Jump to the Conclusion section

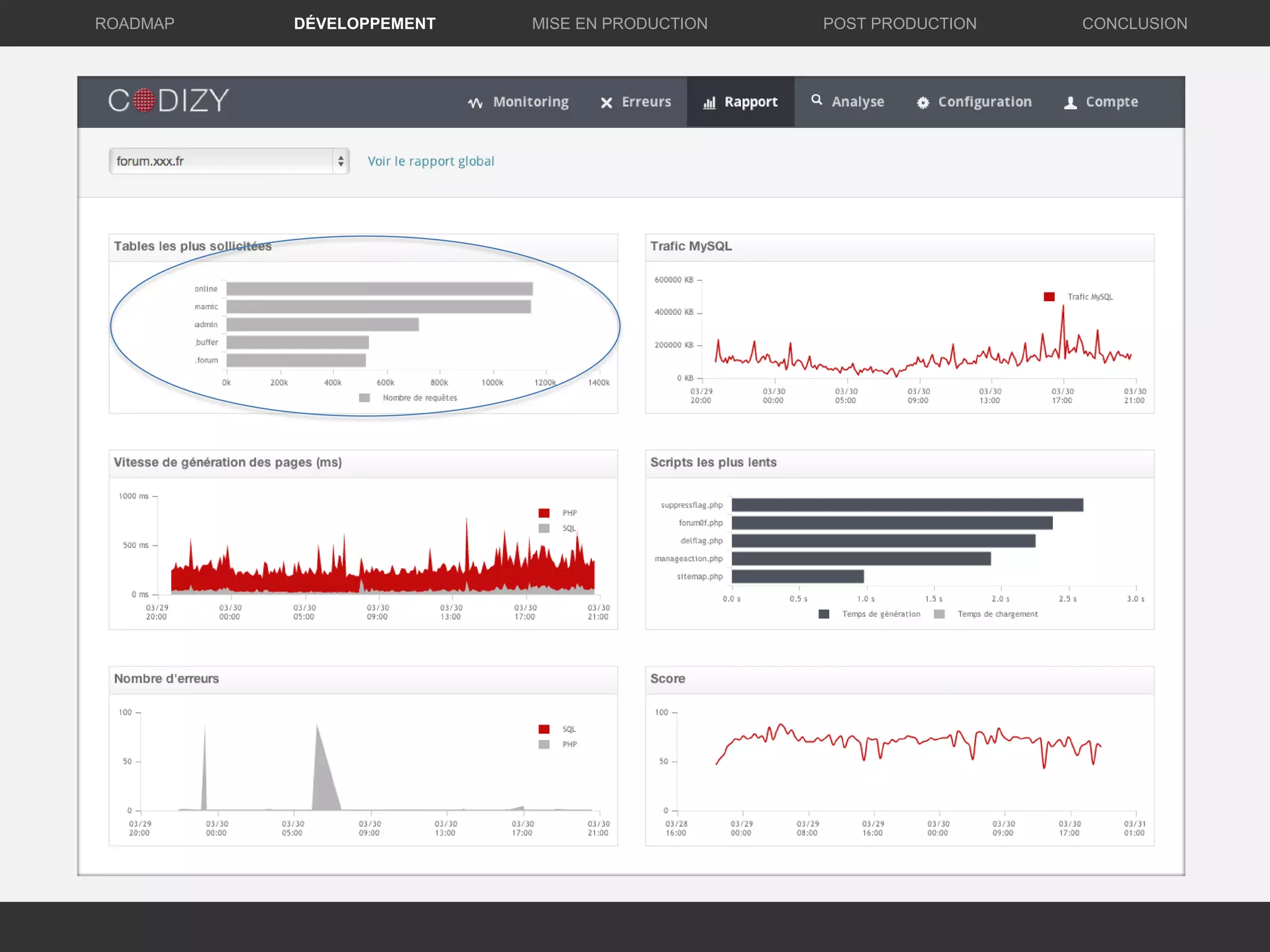point(1134,24)
